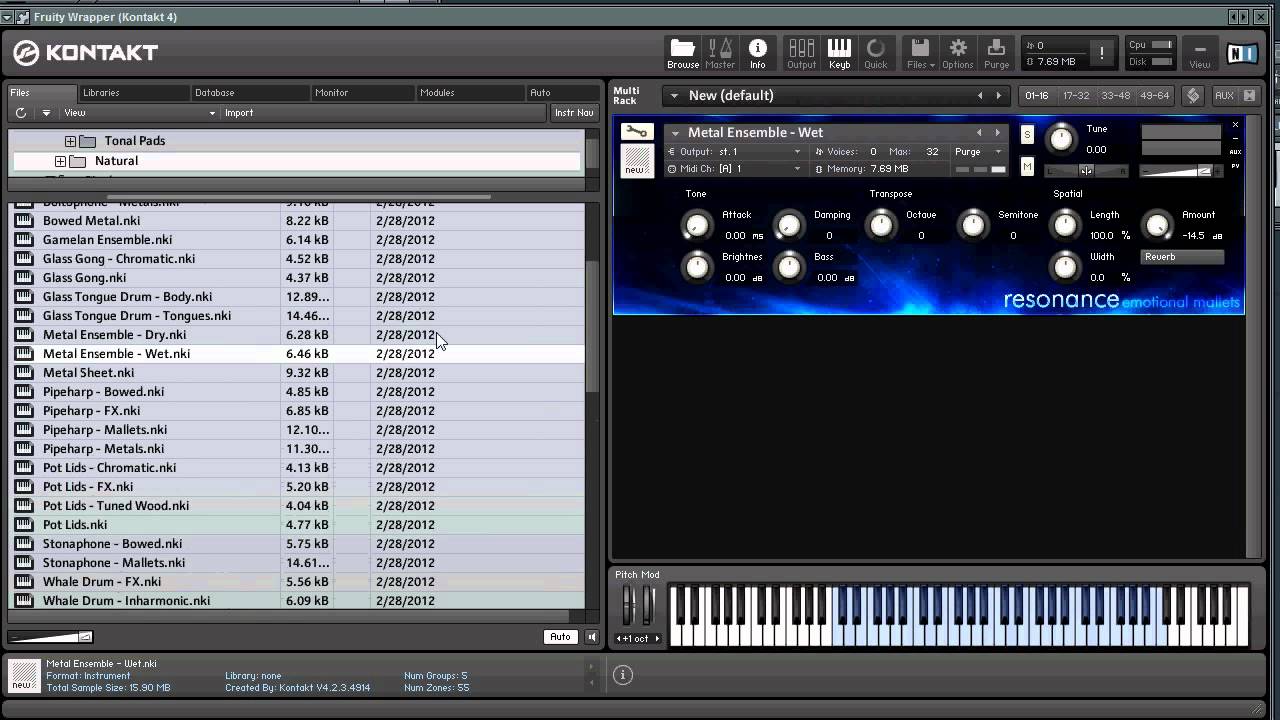Open the View dropdown in browser
The width and height of the screenshot is (1280, 720).
(x=140, y=113)
